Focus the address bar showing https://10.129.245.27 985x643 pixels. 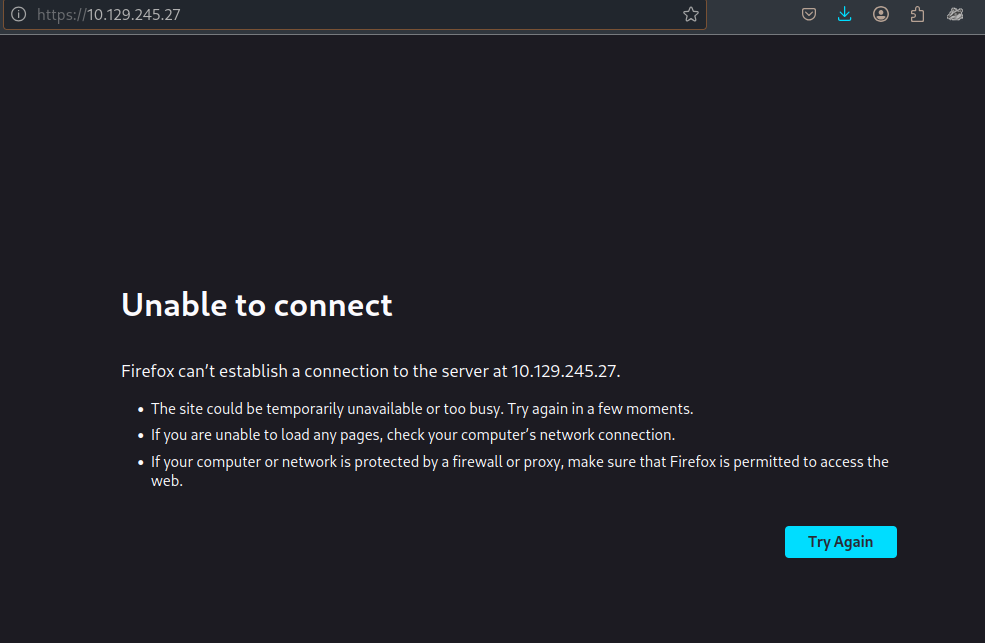pos(355,14)
